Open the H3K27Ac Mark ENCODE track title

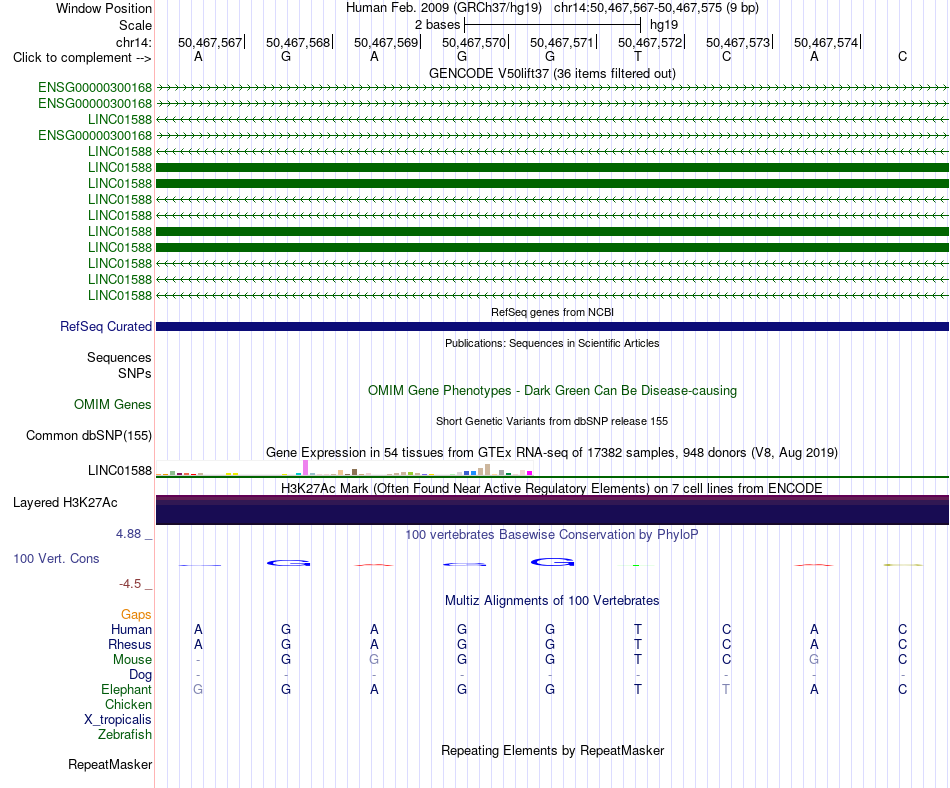pos(552,488)
